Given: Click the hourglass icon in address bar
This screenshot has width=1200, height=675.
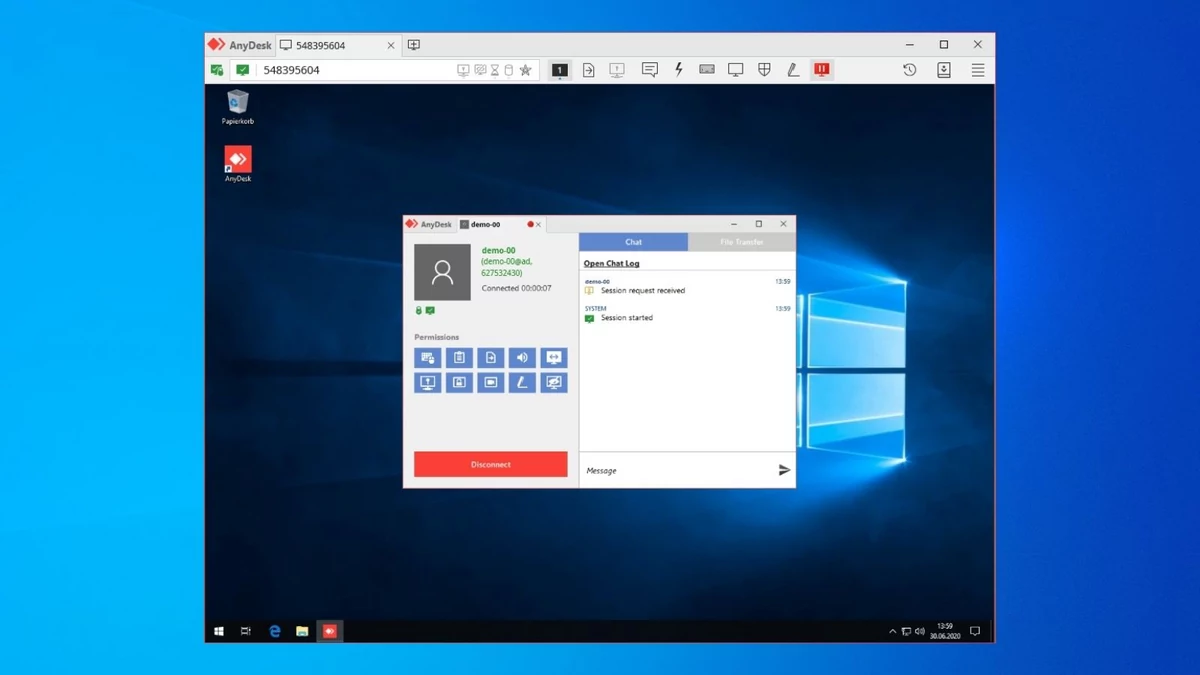Looking at the screenshot, I should 494,70.
